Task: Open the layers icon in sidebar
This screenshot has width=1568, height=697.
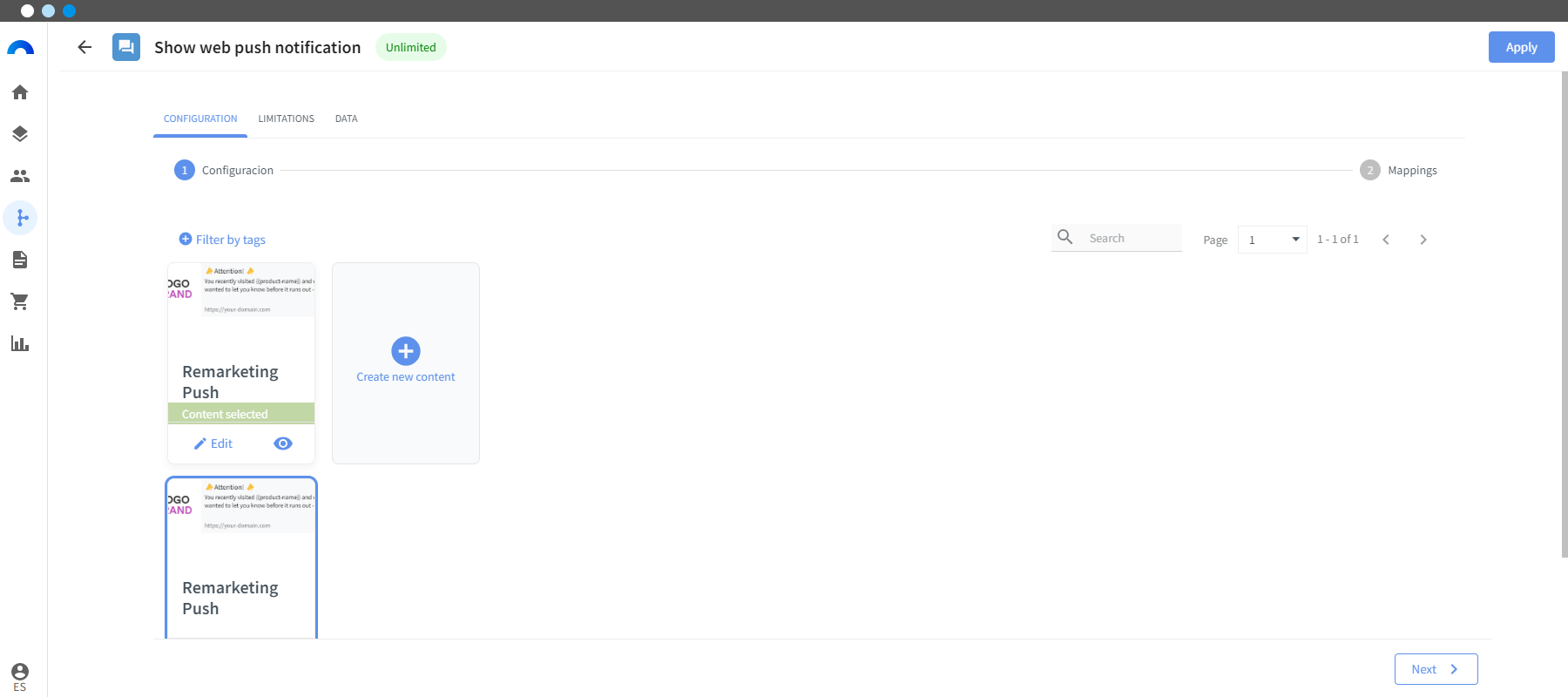Action: tap(20, 134)
